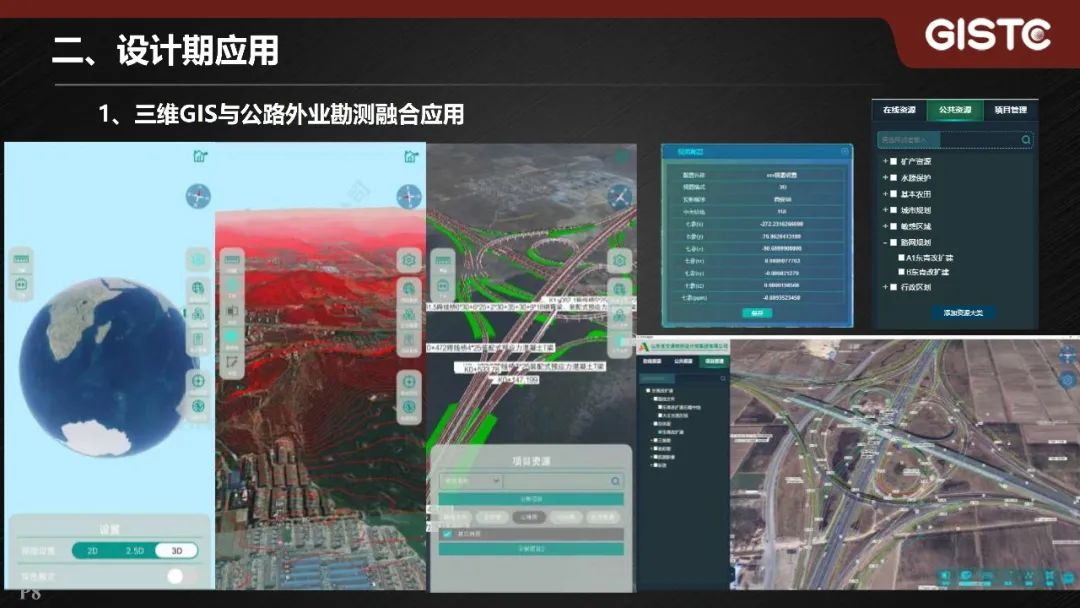The height and width of the screenshot is (608, 1080).
Task: Select the polygon draw tool in red terrain panel
Action: (x=232, y=361)
